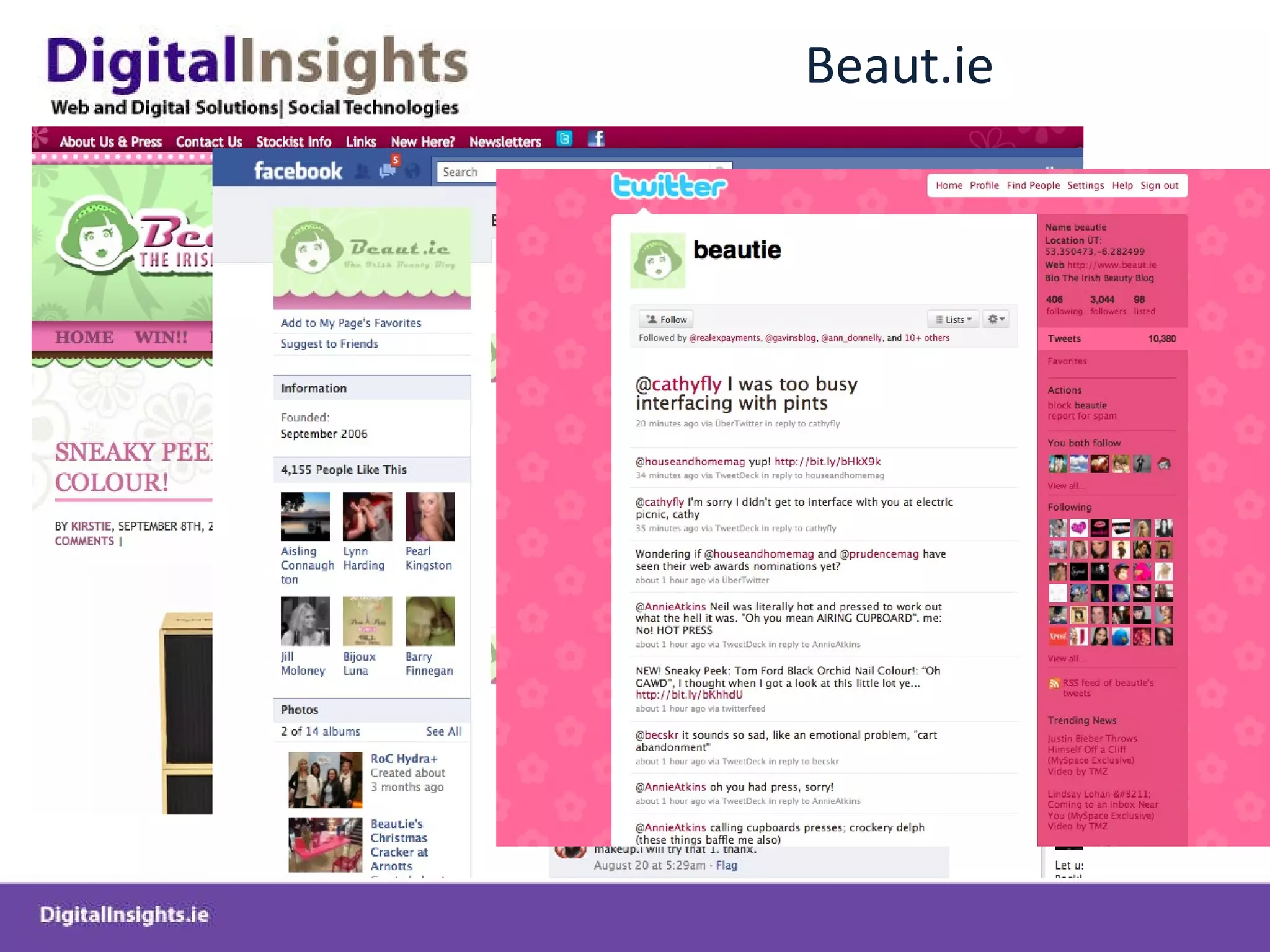Screen dimensions: 1270x952
Task: Open RoC Hydra+ album thumbnail
Action: click(326, 780)
